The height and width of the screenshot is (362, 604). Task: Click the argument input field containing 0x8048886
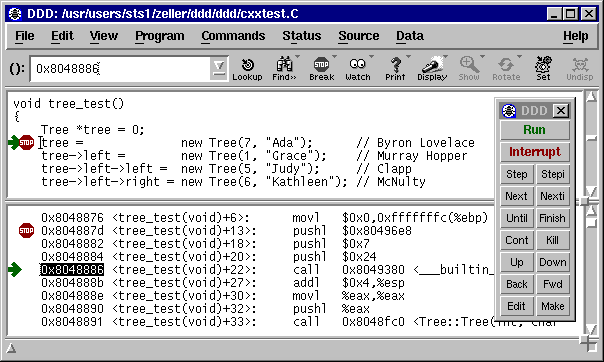tap(120, 69)
